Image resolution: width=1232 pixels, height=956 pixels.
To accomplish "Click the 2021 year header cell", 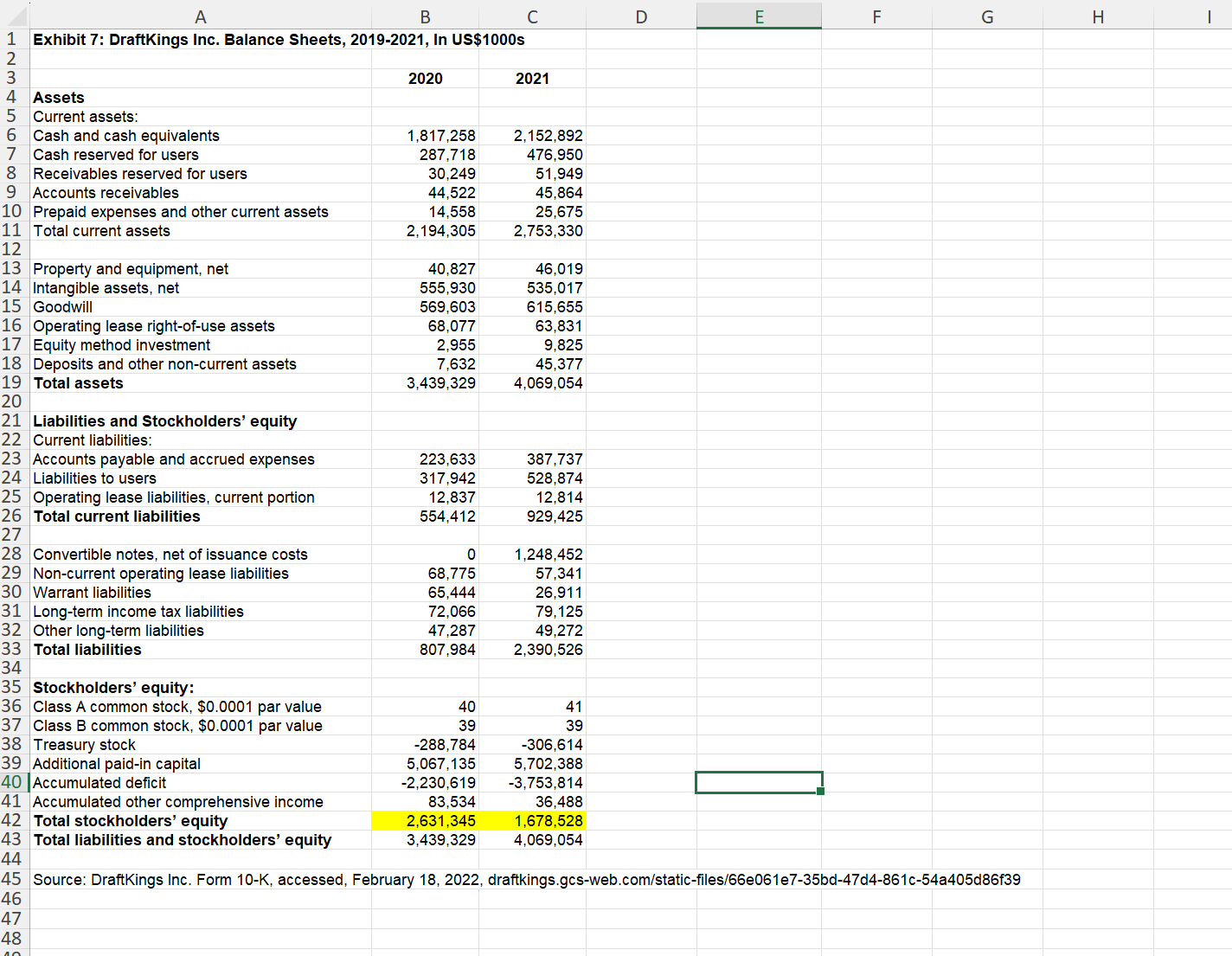I will point(532,79).
